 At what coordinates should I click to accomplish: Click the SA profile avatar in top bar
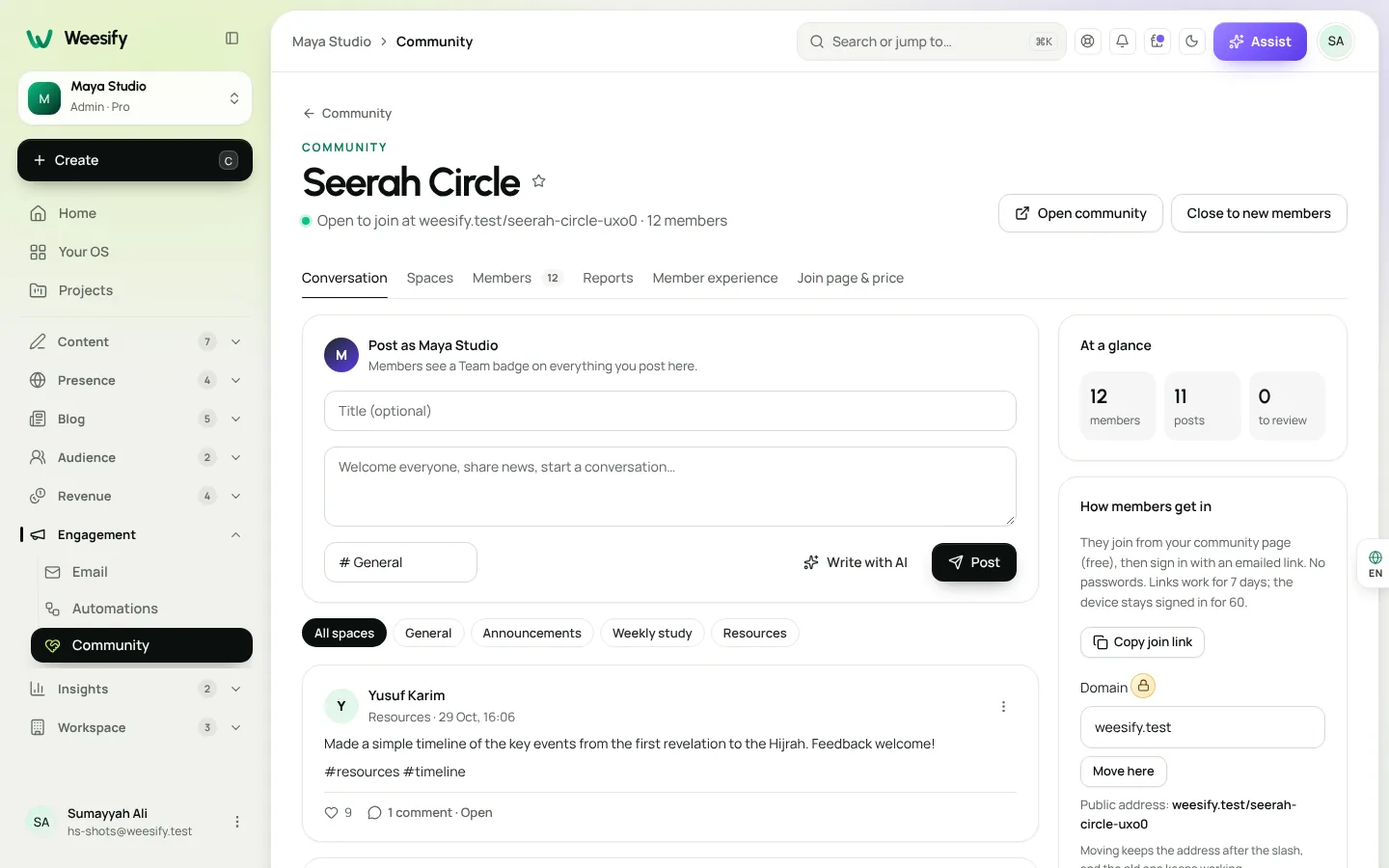coord(1336,41)
